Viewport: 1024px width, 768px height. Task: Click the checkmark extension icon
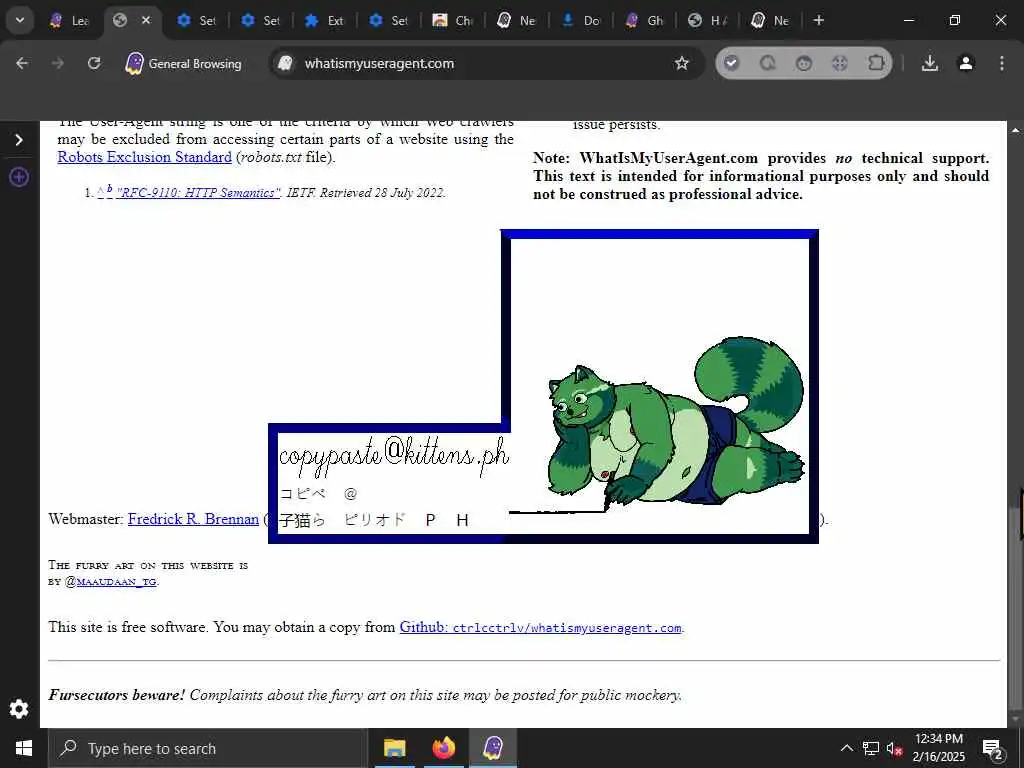pyautogui.click(x=731, y=63)
